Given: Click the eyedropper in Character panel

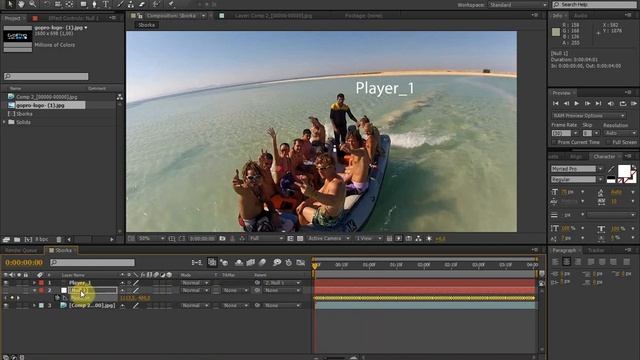Looking at the screenshot, I should coord(611,169).
